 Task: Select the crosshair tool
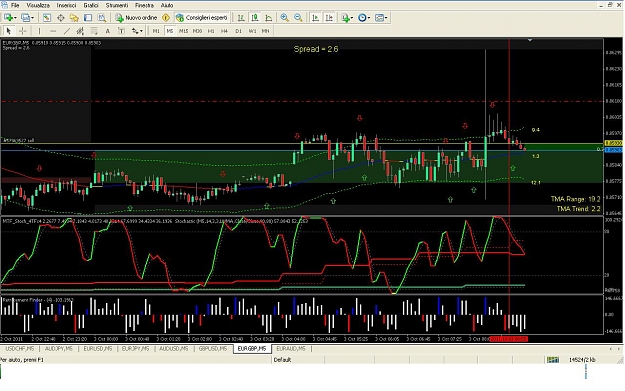point(22,31)
